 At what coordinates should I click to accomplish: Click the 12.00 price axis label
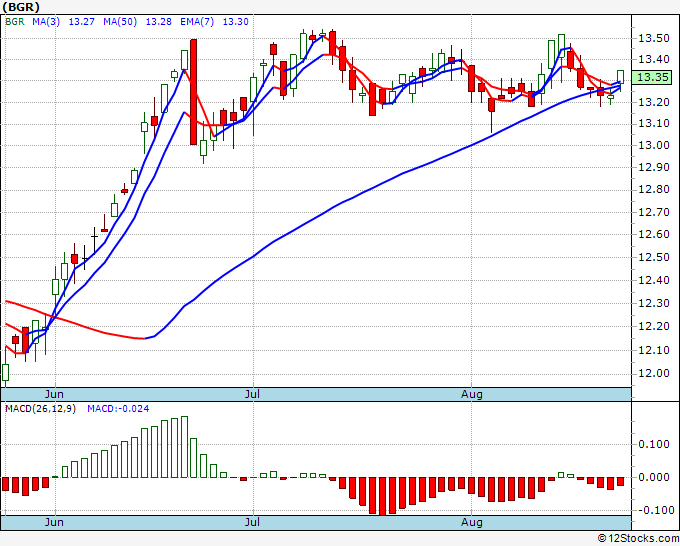click(x=654, y=374)
